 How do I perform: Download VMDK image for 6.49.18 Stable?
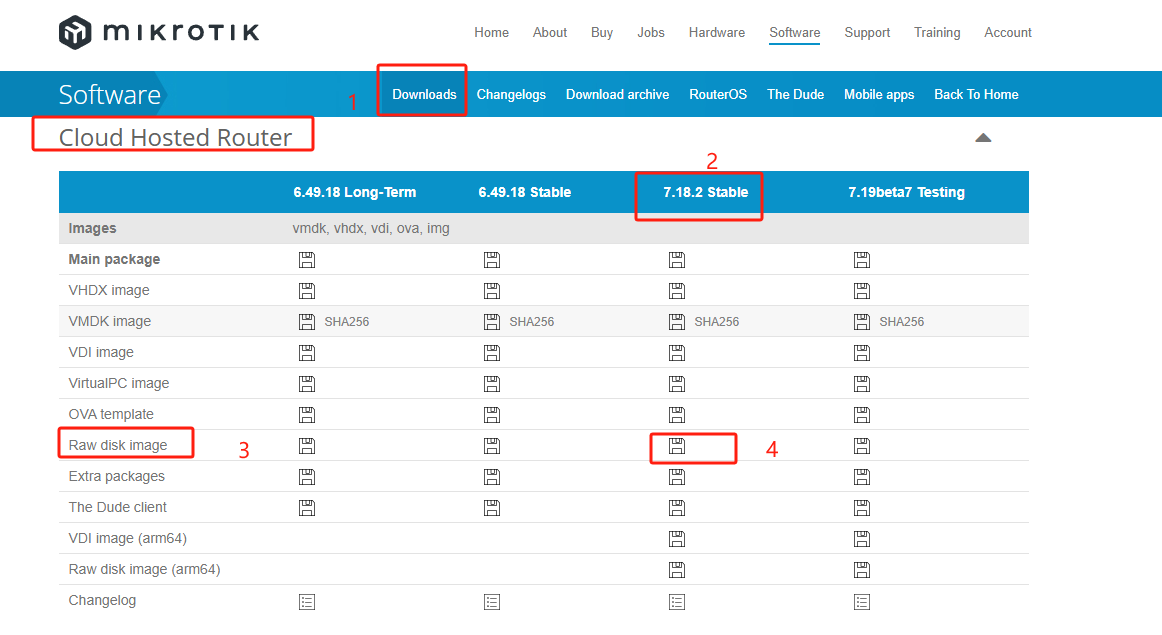pos(492,322)
